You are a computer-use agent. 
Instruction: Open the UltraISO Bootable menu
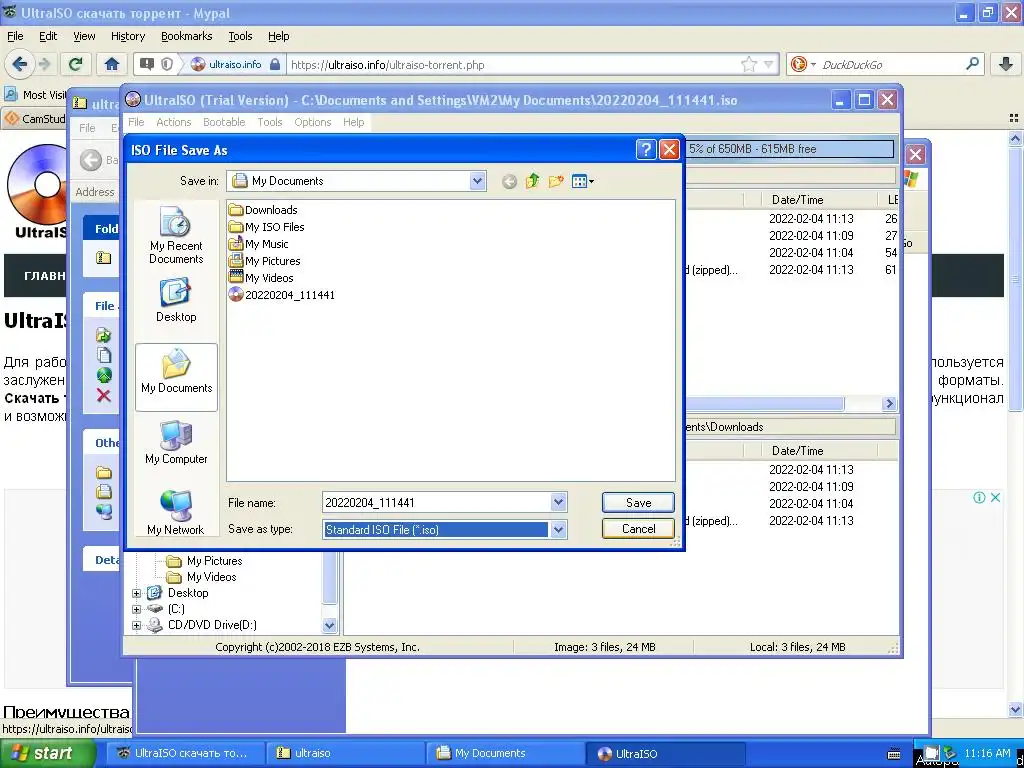pyautogui.click(x=224, y=122)
